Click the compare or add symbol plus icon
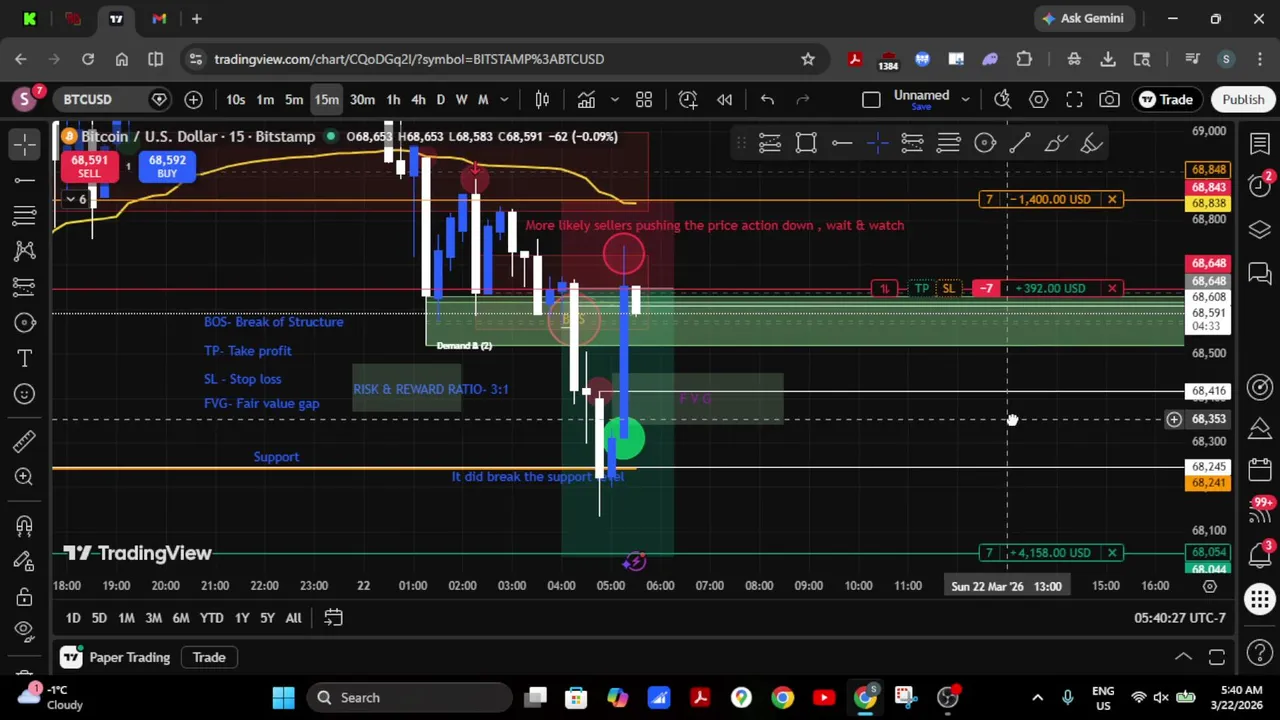 click(193, 99)
